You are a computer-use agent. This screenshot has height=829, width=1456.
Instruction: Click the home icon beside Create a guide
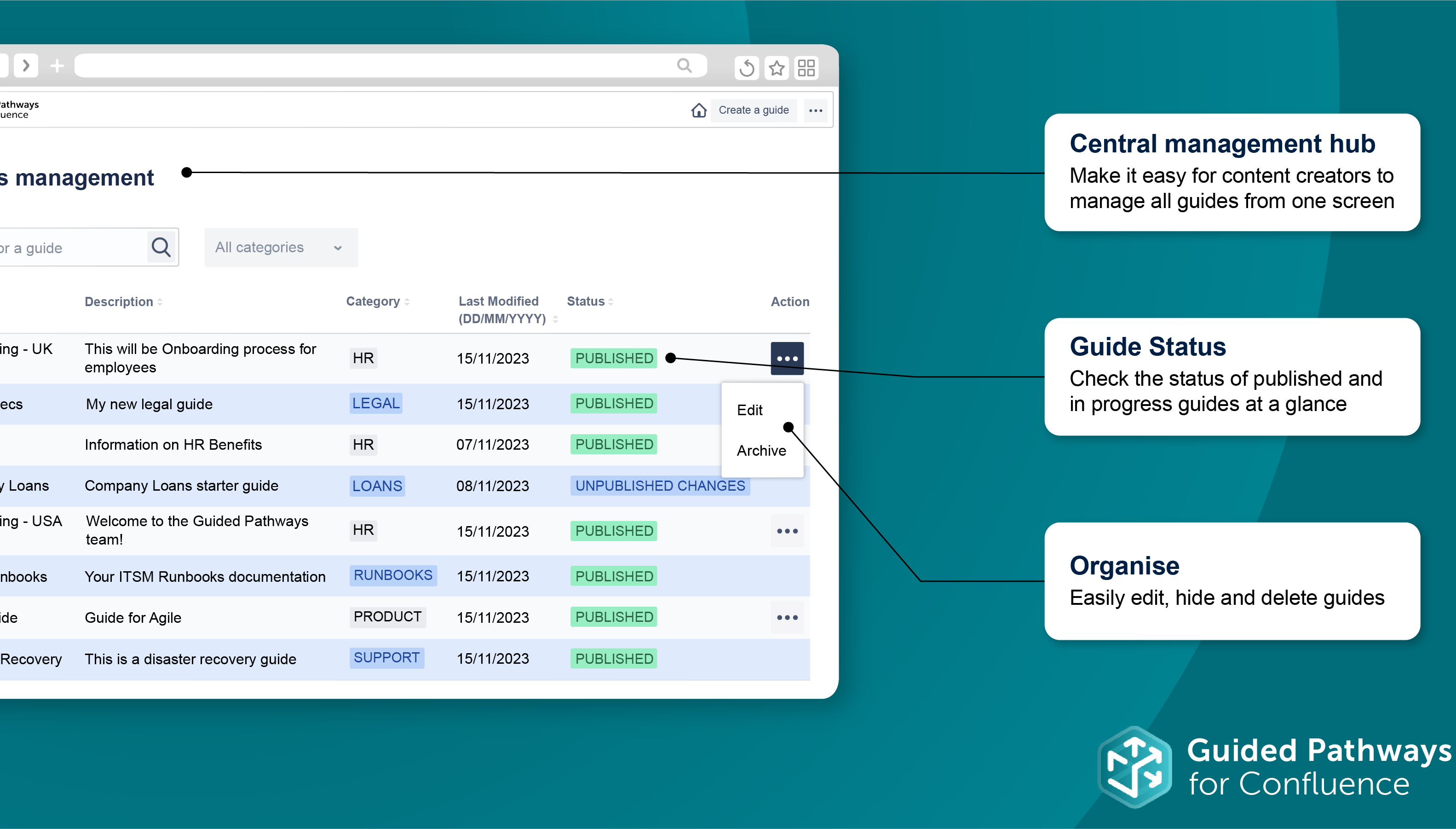[699, 110]
